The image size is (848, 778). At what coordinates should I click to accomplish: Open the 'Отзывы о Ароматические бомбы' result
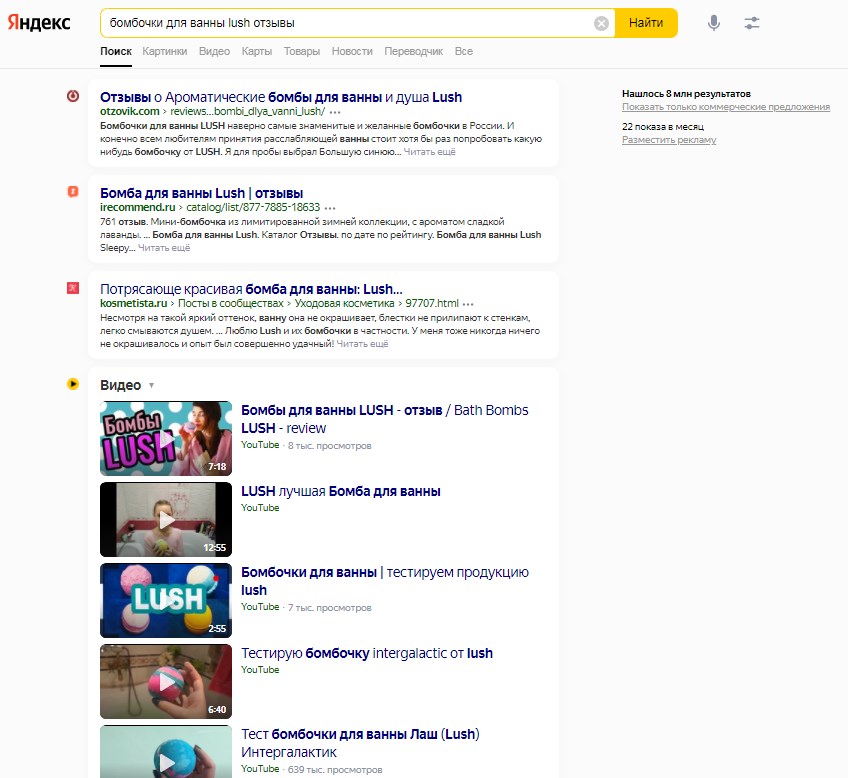click(x=281, y=97)
